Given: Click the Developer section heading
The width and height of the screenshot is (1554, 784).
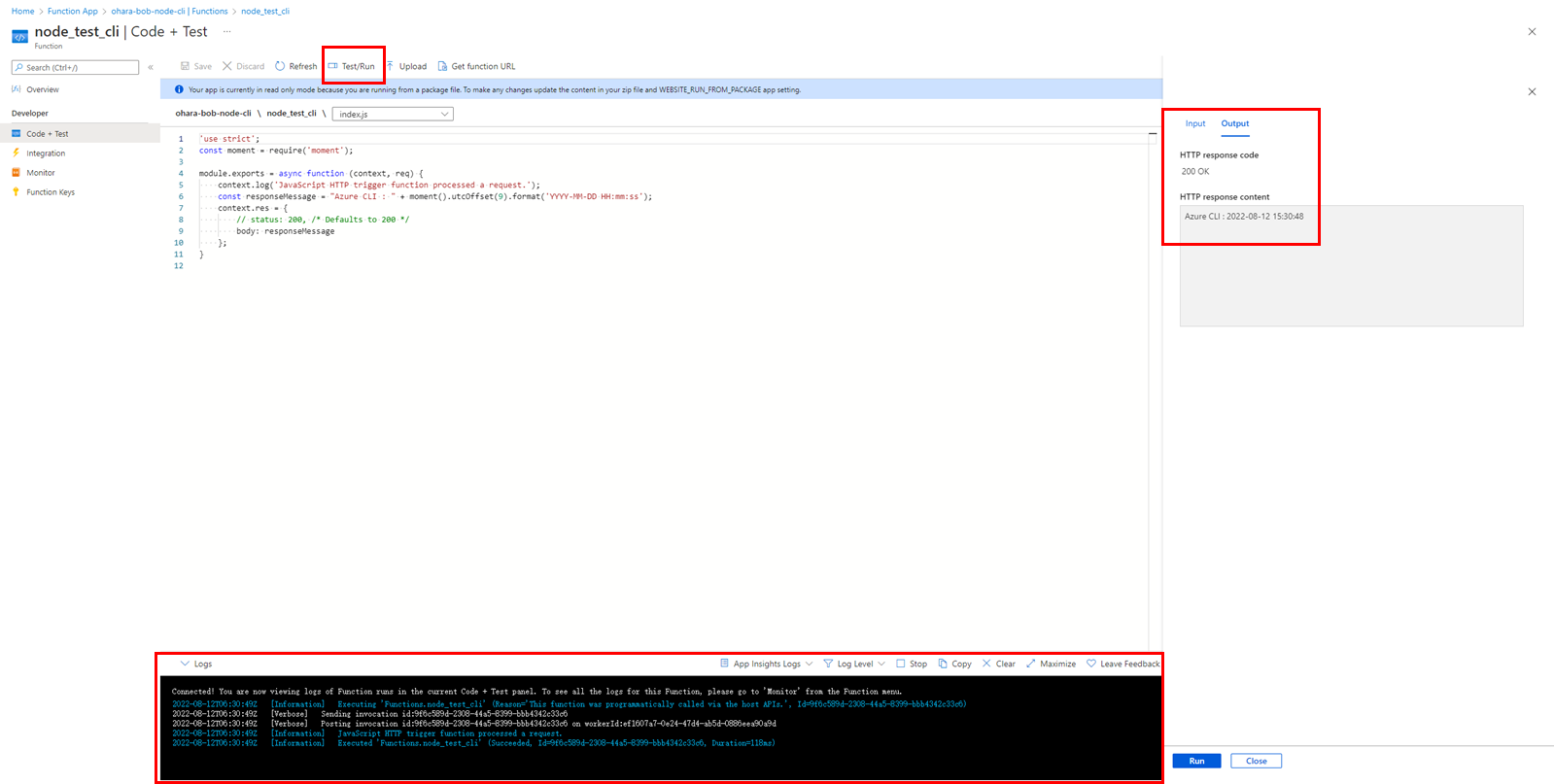Looking at the screenshot, I should [x=30, y=114].
